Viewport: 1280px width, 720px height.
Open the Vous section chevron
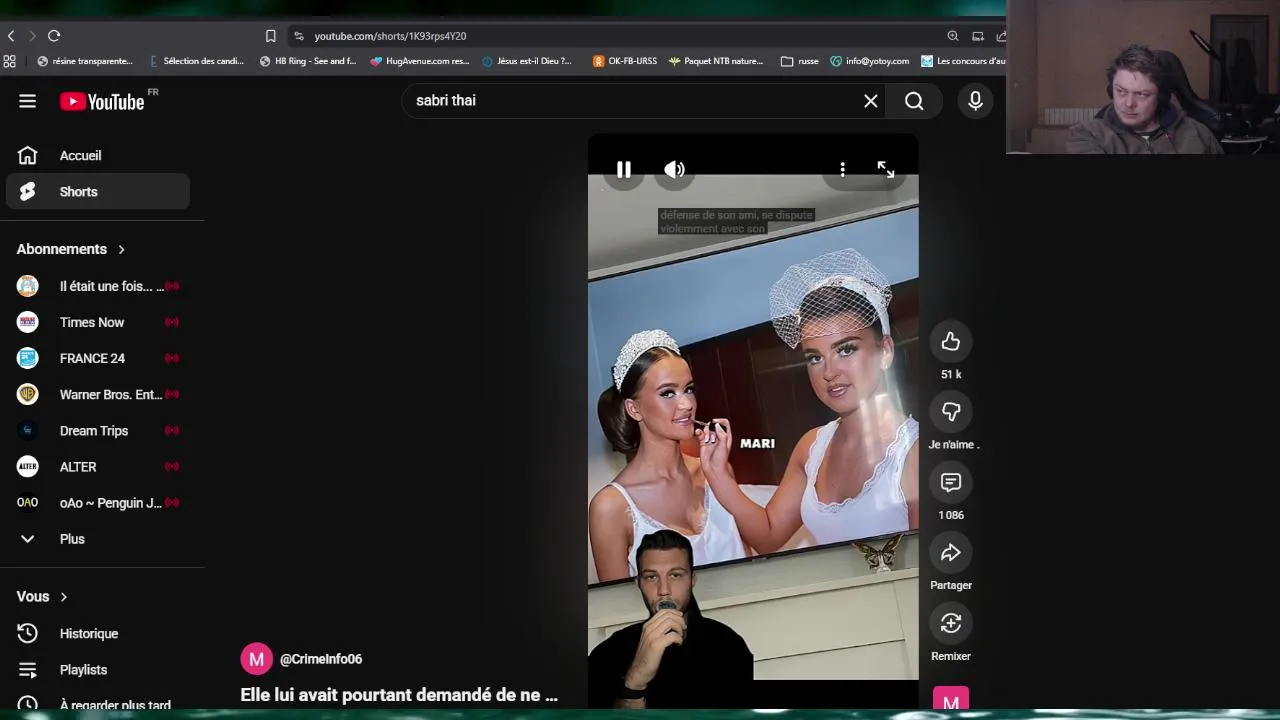pyautogui.click(x=64, y=597)
